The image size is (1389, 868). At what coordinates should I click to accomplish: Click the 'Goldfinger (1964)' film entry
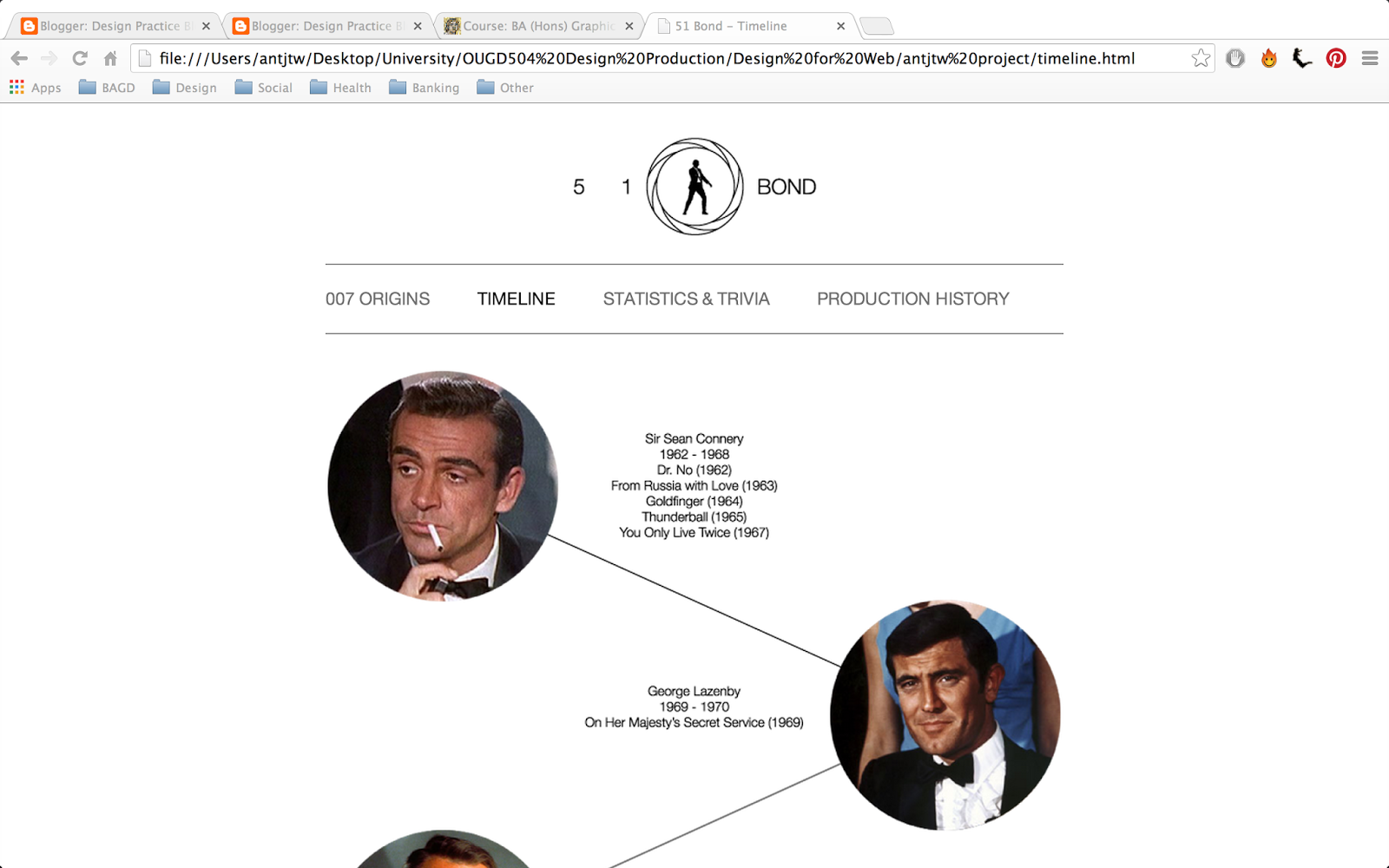point(694,501)
